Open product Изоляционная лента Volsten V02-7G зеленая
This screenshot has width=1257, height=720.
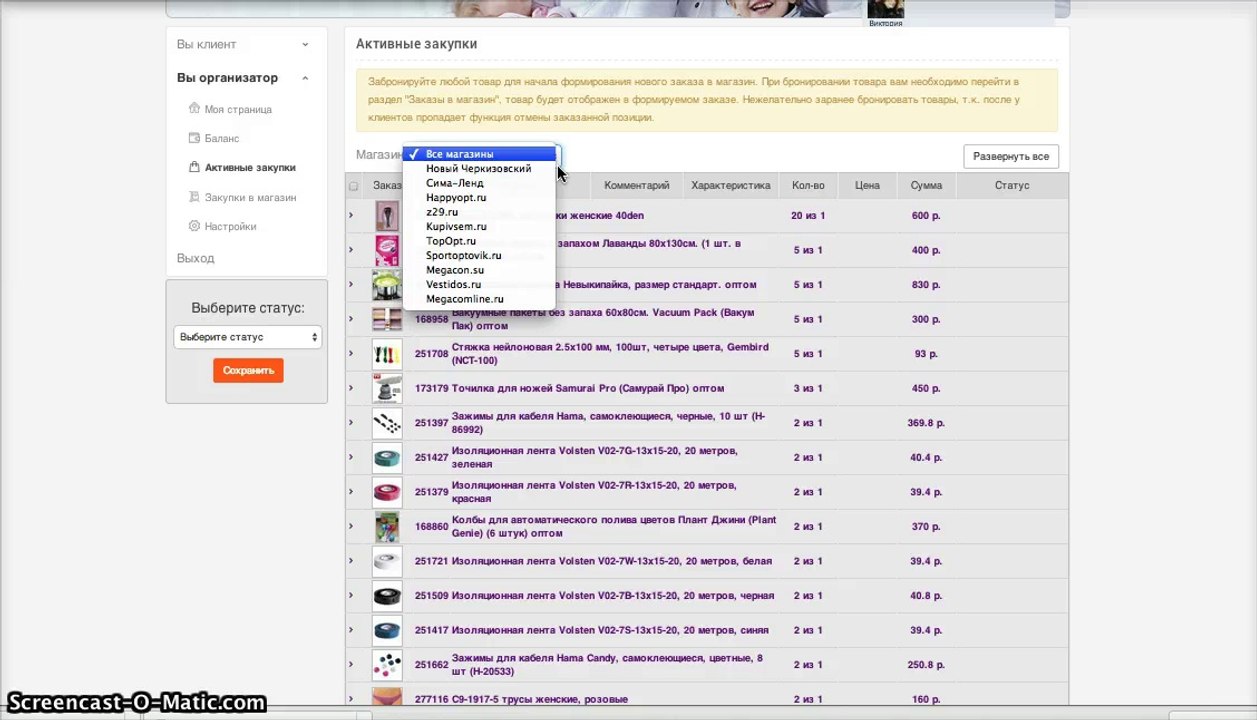pos(594,457)
